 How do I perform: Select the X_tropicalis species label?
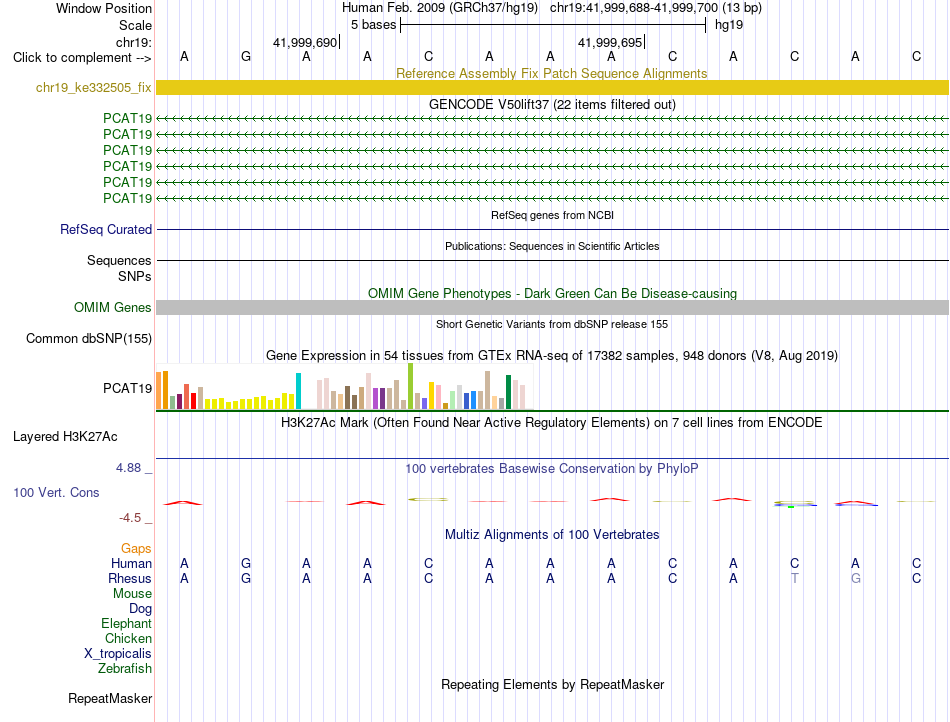tap(118, 654)
